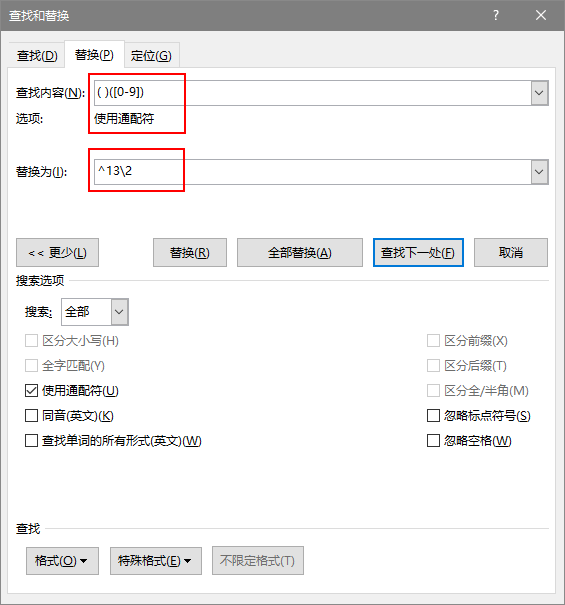The width and height of the screenshot is (565, 605).
Task: Close the Find and Replace dialog
Action: tap(541, 15)
